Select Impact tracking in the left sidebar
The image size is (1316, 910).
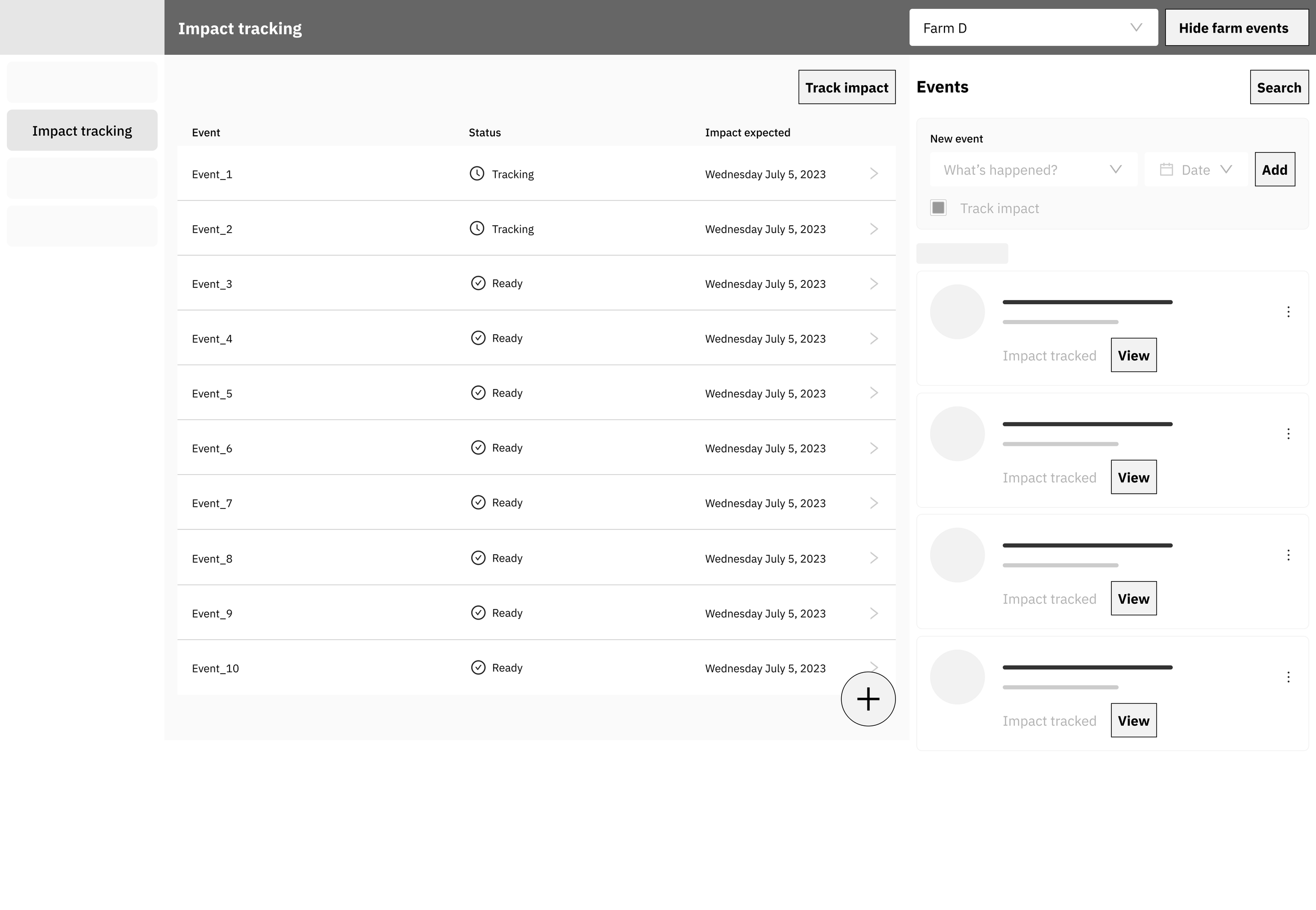(82, 131)
